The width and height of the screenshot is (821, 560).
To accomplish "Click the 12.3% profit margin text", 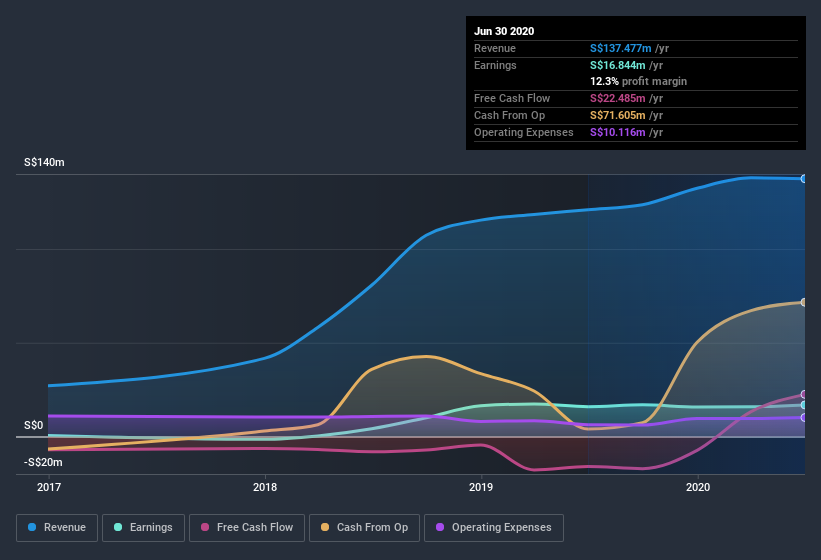I will pos(638,81).
